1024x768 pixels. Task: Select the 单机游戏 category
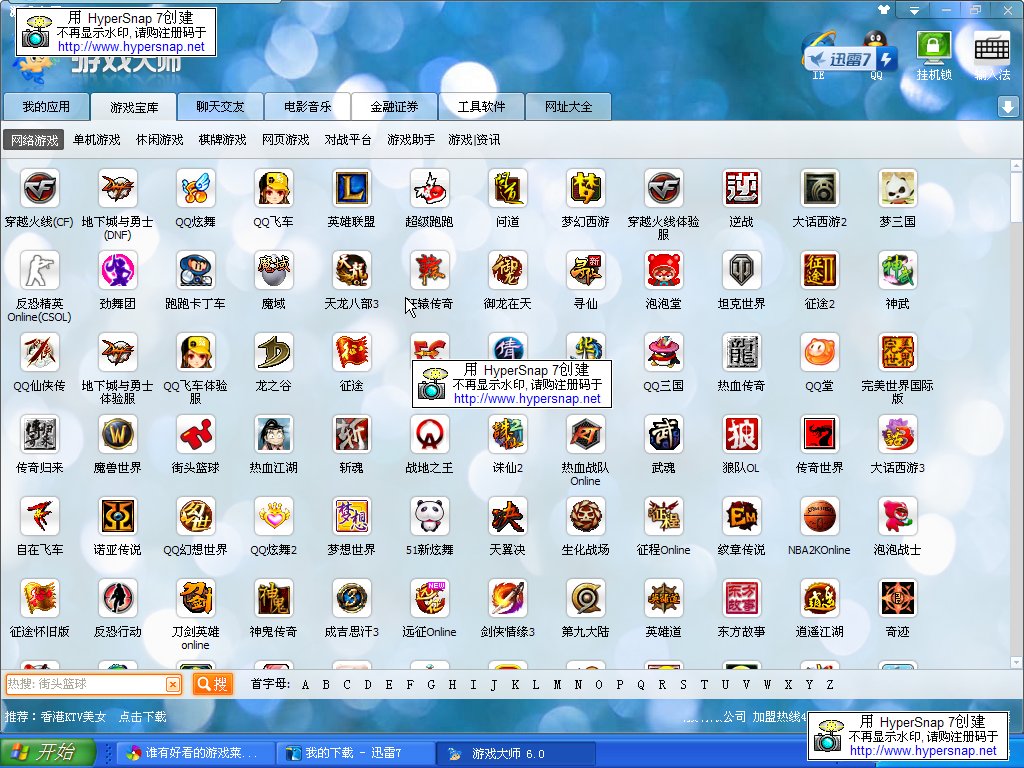click(96, 140)
